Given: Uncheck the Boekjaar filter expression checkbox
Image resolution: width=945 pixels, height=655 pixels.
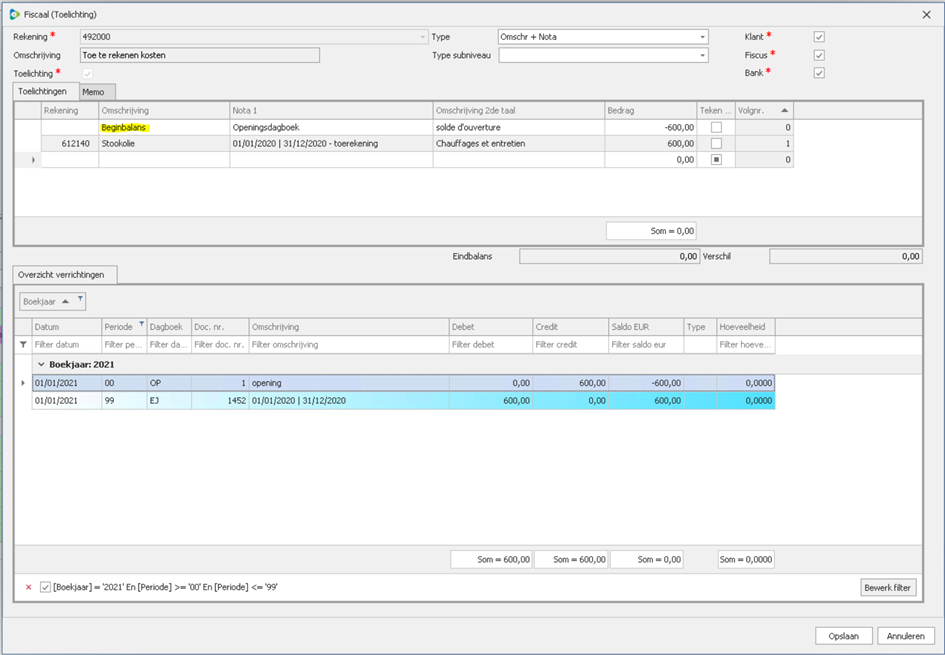Looking at the screenshot, I should click(x=45, y=587).
